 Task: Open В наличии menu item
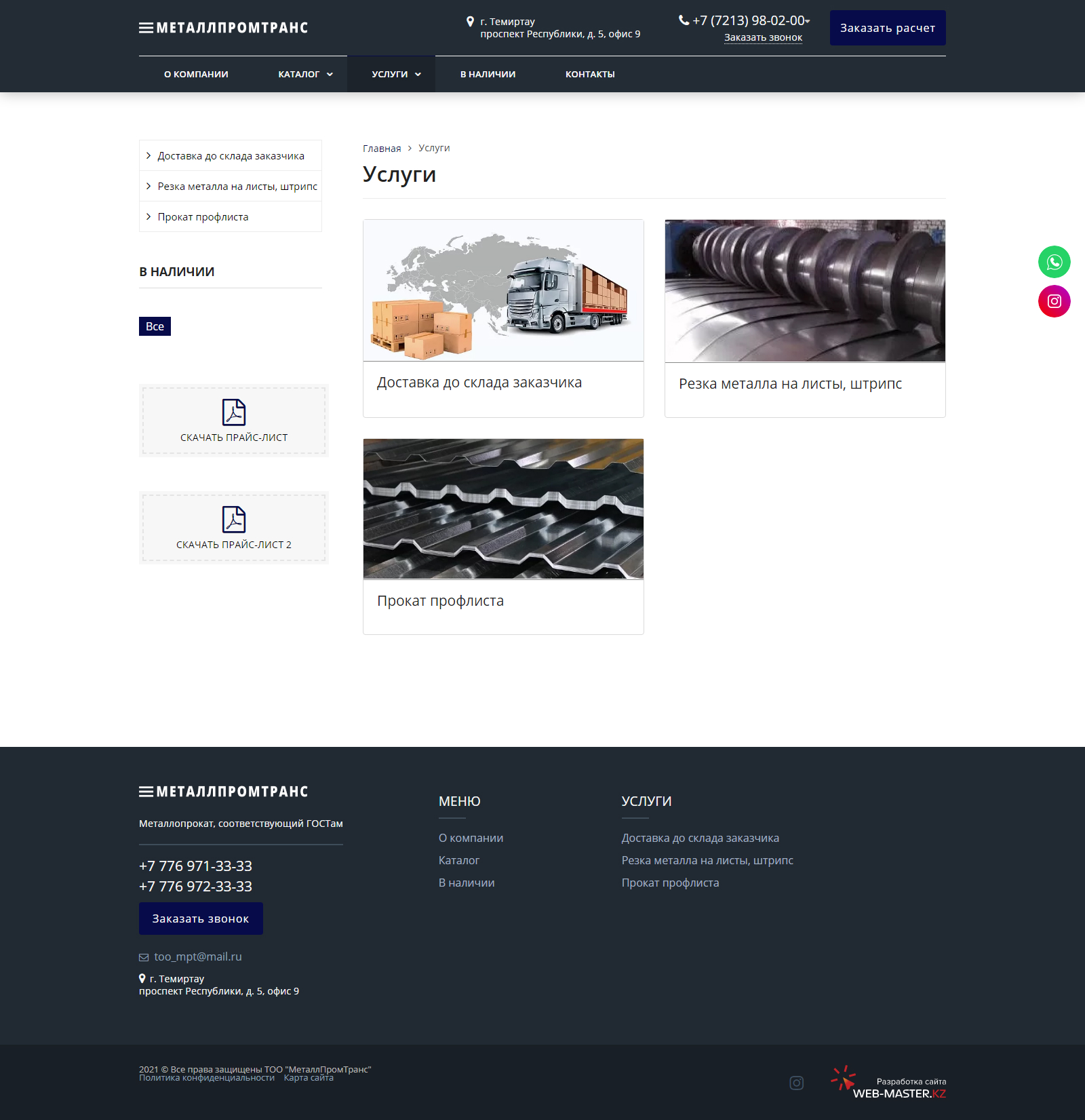click(x=488, y=74)
